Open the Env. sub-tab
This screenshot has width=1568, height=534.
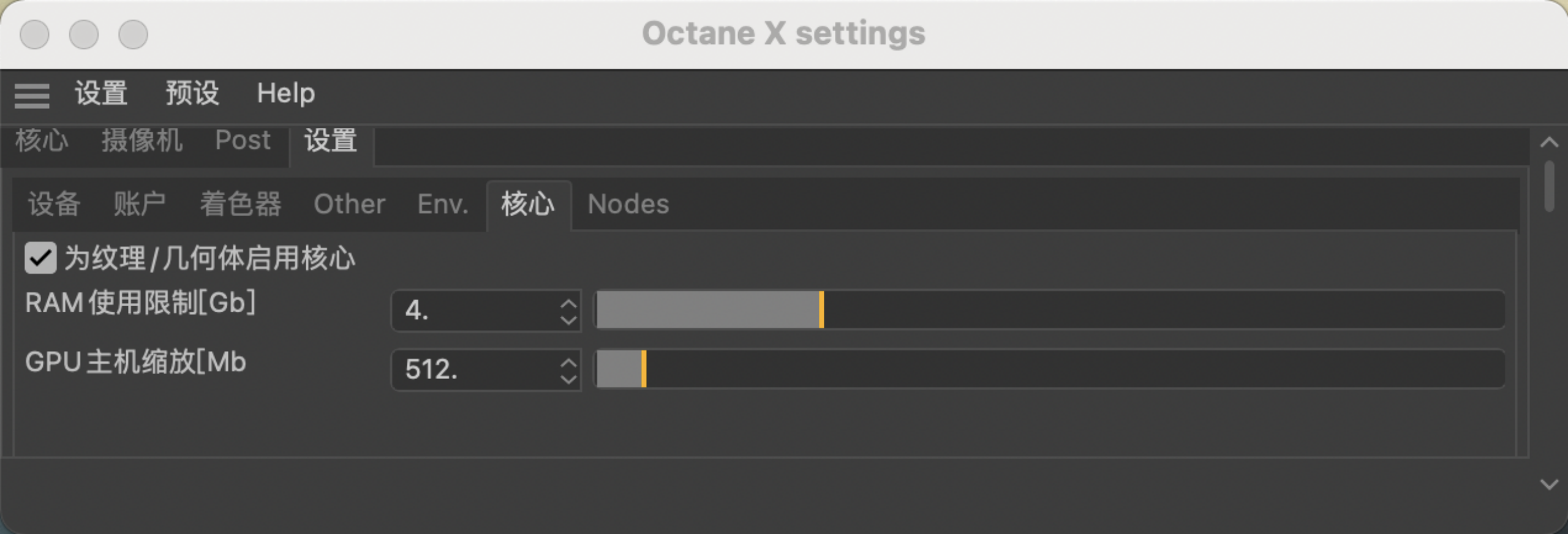(x=443, y=204)
